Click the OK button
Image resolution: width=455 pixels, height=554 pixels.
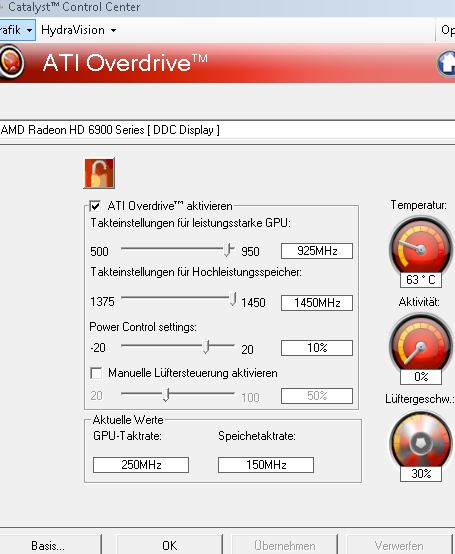[170, 545]
